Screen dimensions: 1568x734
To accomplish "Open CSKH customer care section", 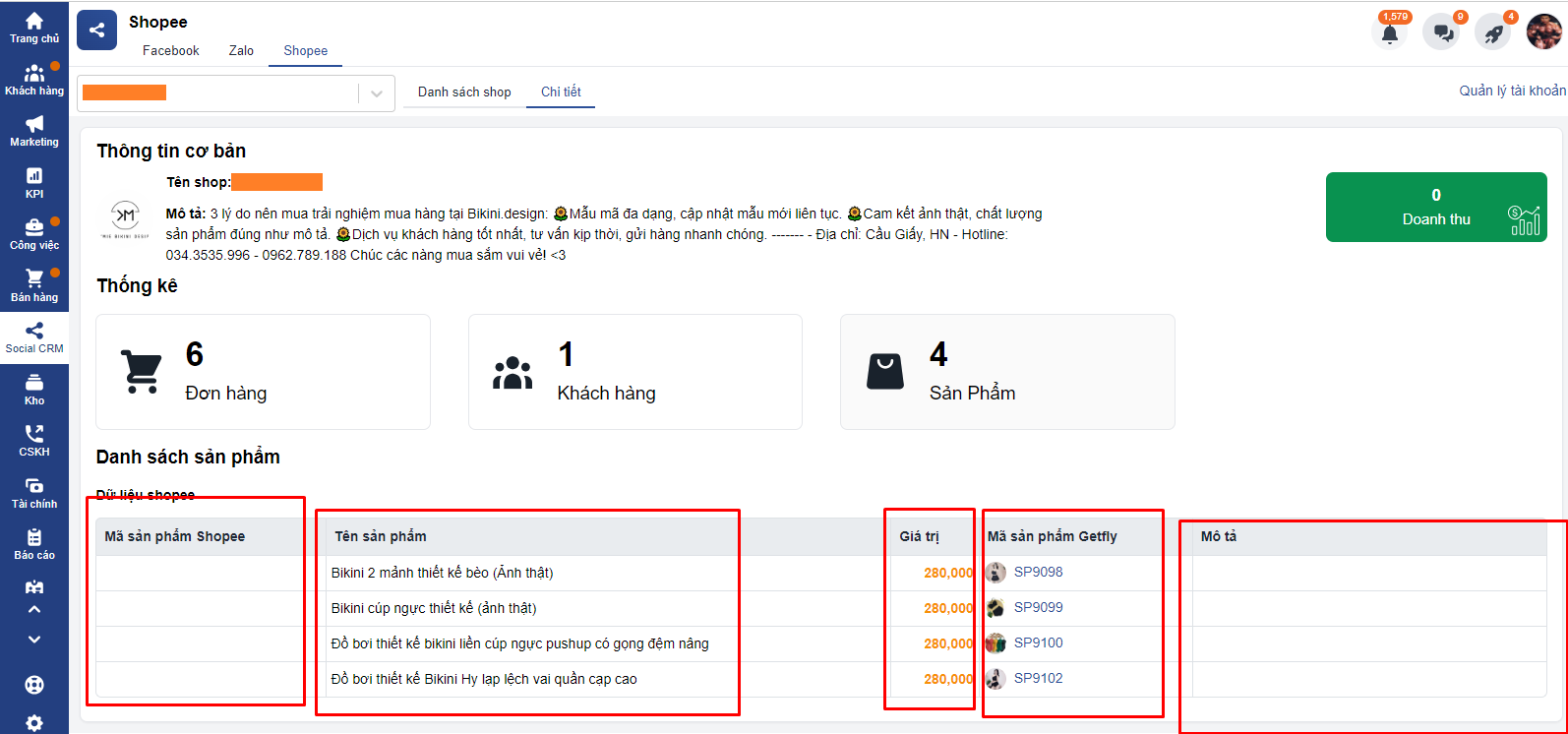I will coord(34,441).
